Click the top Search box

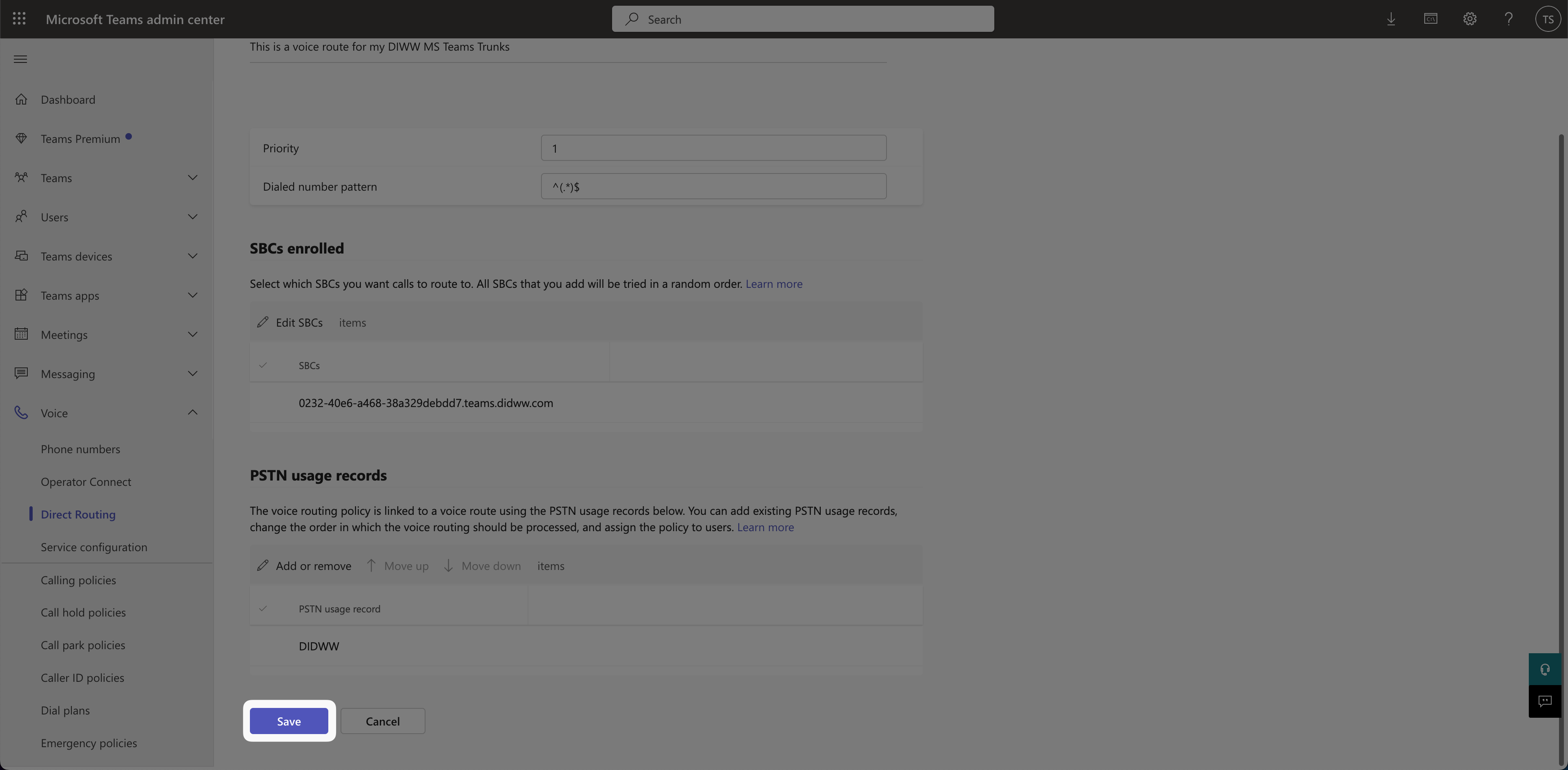[803, 19]
